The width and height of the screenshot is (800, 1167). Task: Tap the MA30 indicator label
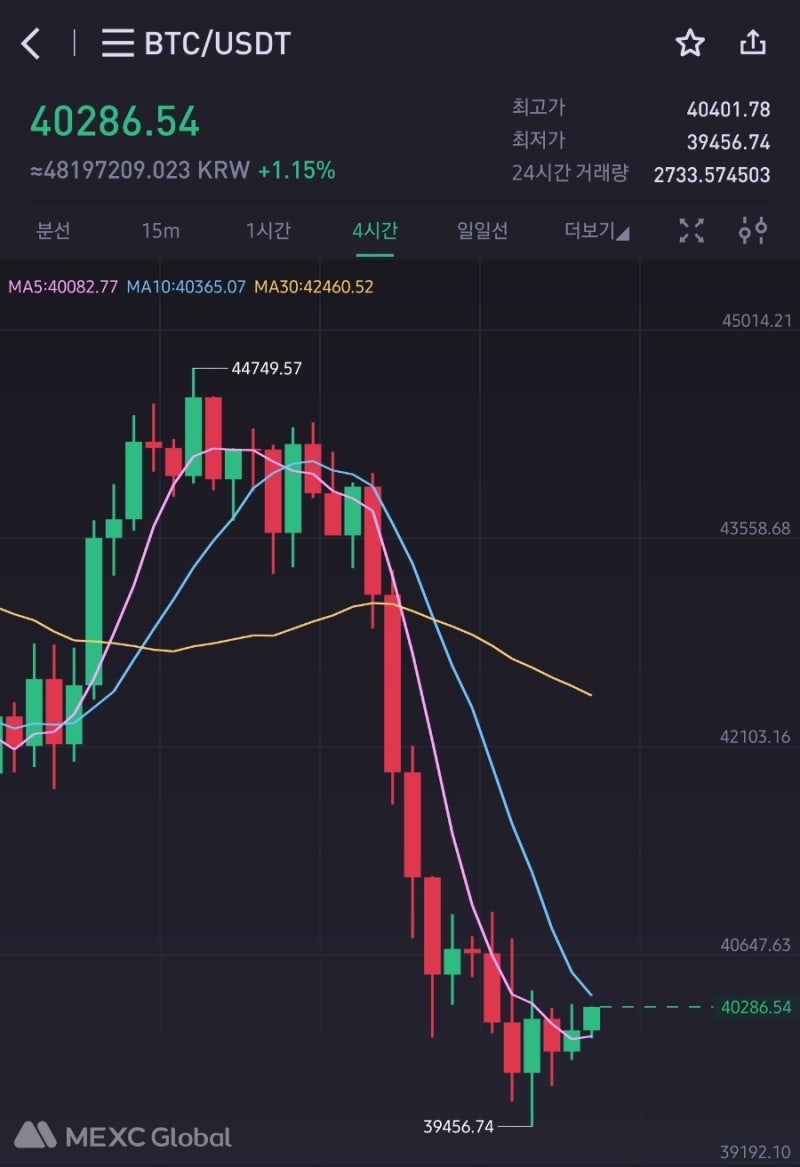click(x=313, y=287)
